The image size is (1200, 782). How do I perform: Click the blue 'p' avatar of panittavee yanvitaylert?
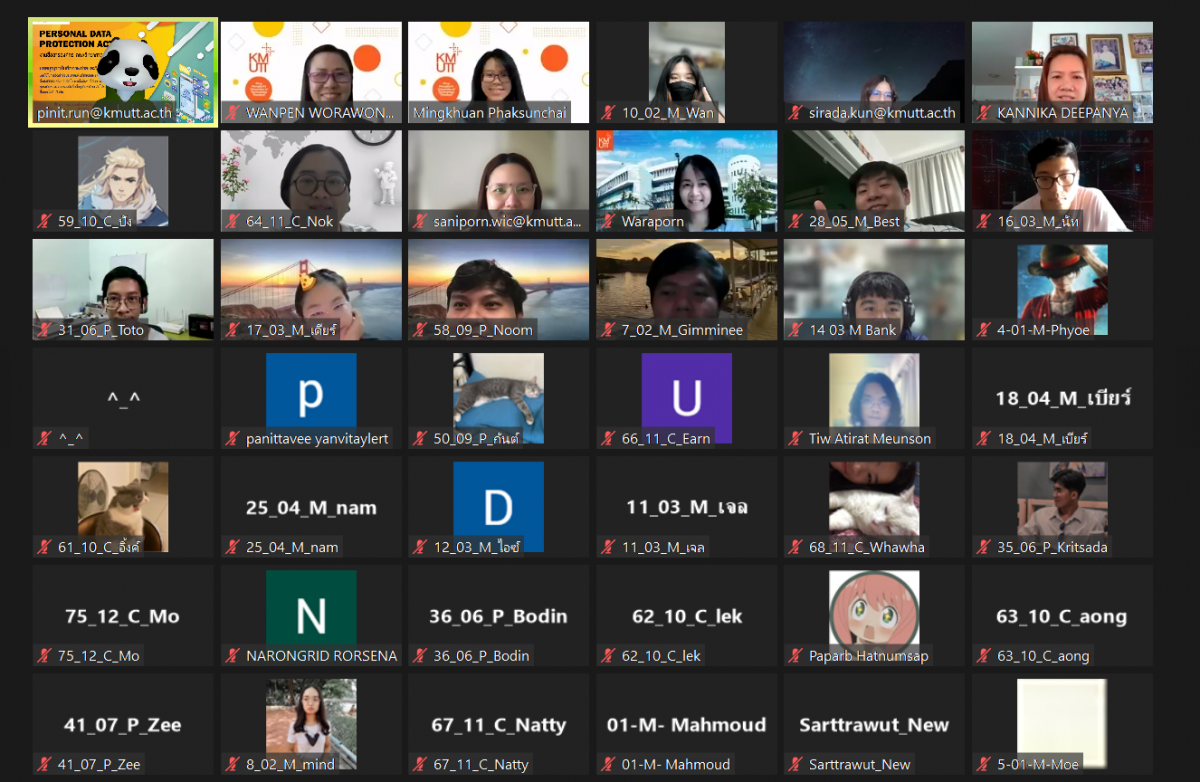coord(311,398)
